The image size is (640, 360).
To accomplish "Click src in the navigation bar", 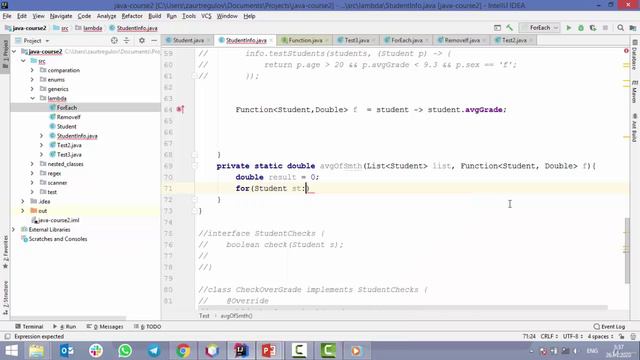I will (64, 28).
